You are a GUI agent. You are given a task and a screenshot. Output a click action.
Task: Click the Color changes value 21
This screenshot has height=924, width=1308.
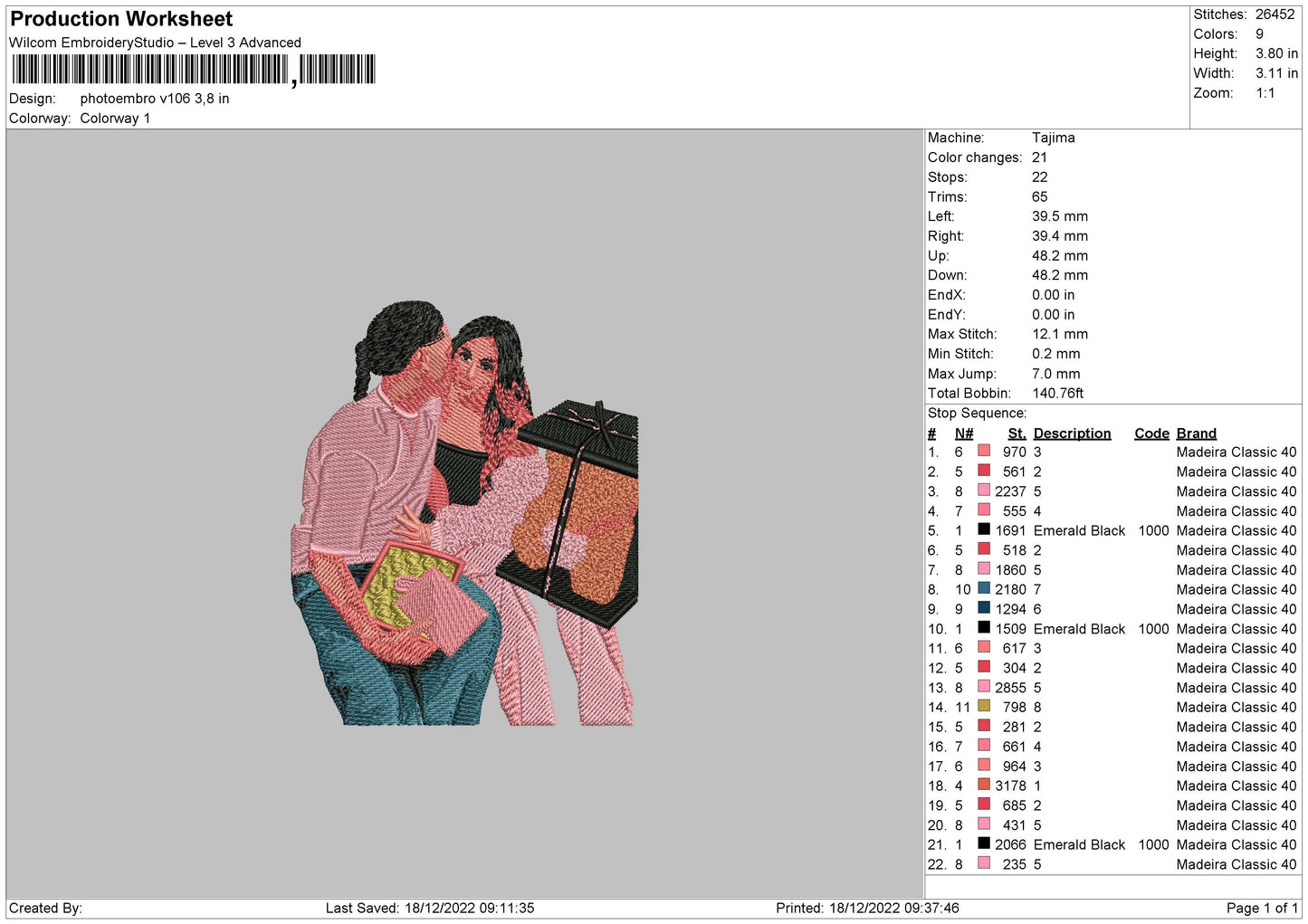pos(1040,157)
